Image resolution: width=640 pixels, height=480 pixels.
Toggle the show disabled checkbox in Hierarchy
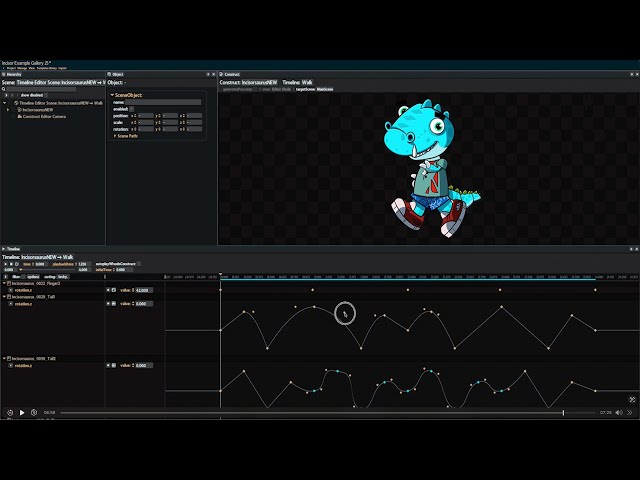[x=46, y=95]
